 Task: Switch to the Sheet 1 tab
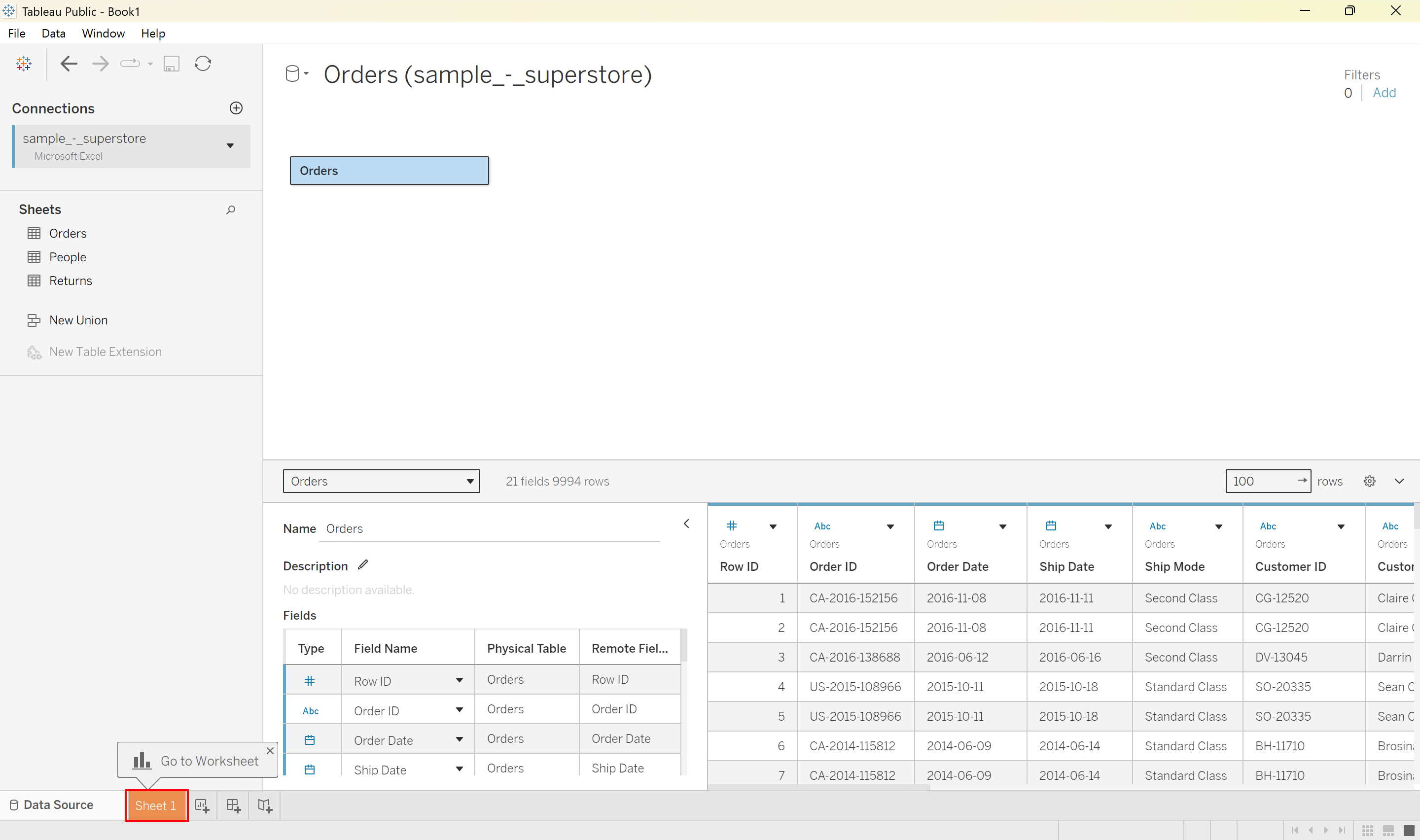(x=156, y=805)
